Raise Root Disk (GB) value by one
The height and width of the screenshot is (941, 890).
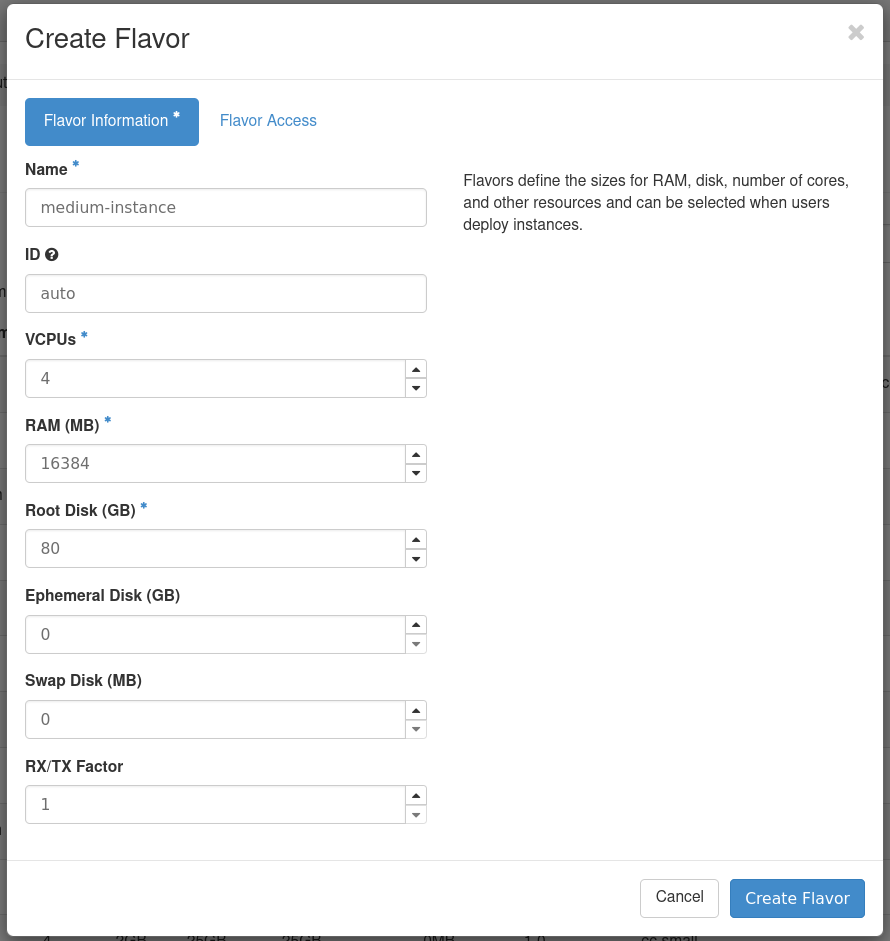416,539
